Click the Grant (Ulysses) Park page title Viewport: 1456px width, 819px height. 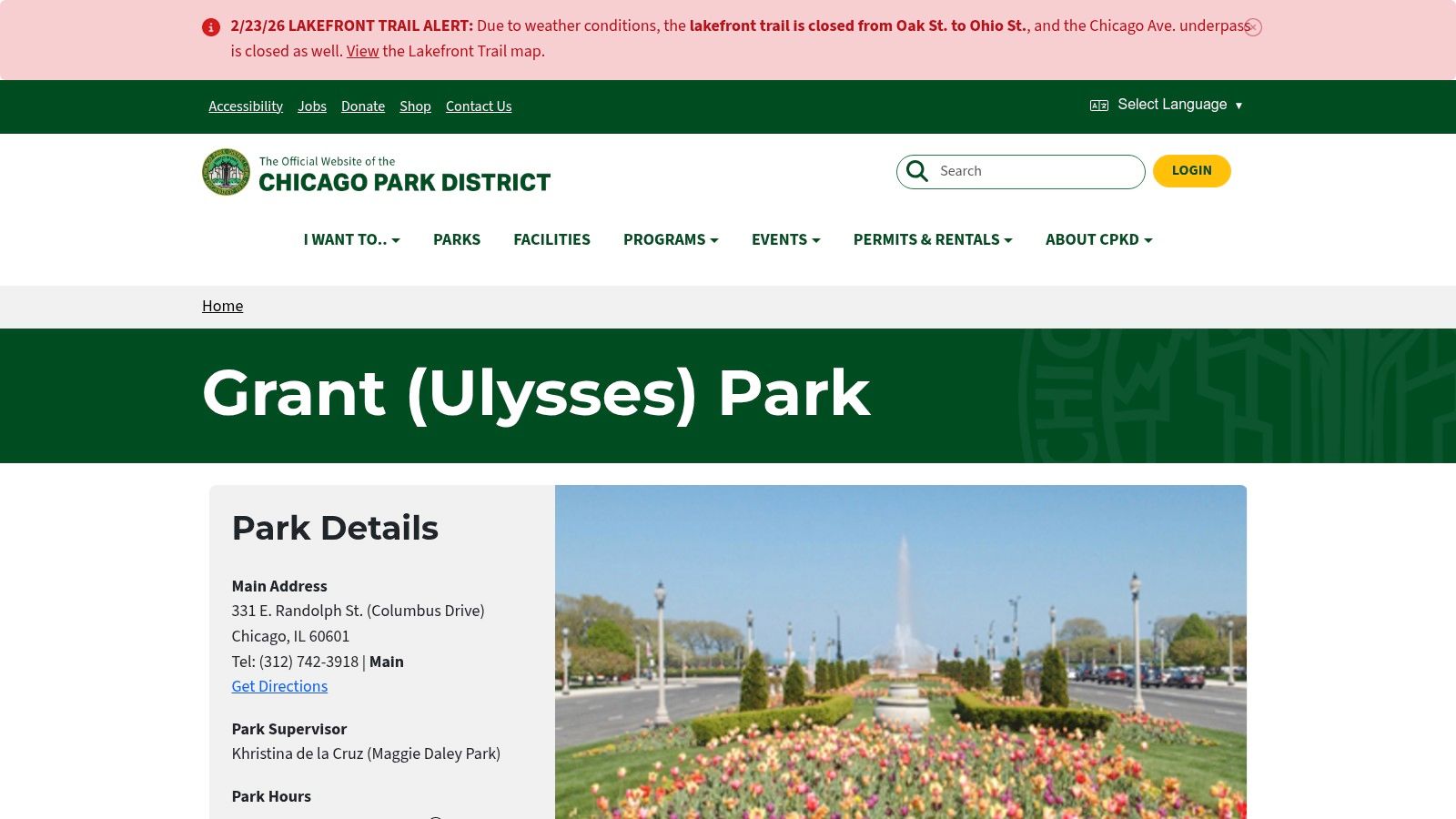536,393
